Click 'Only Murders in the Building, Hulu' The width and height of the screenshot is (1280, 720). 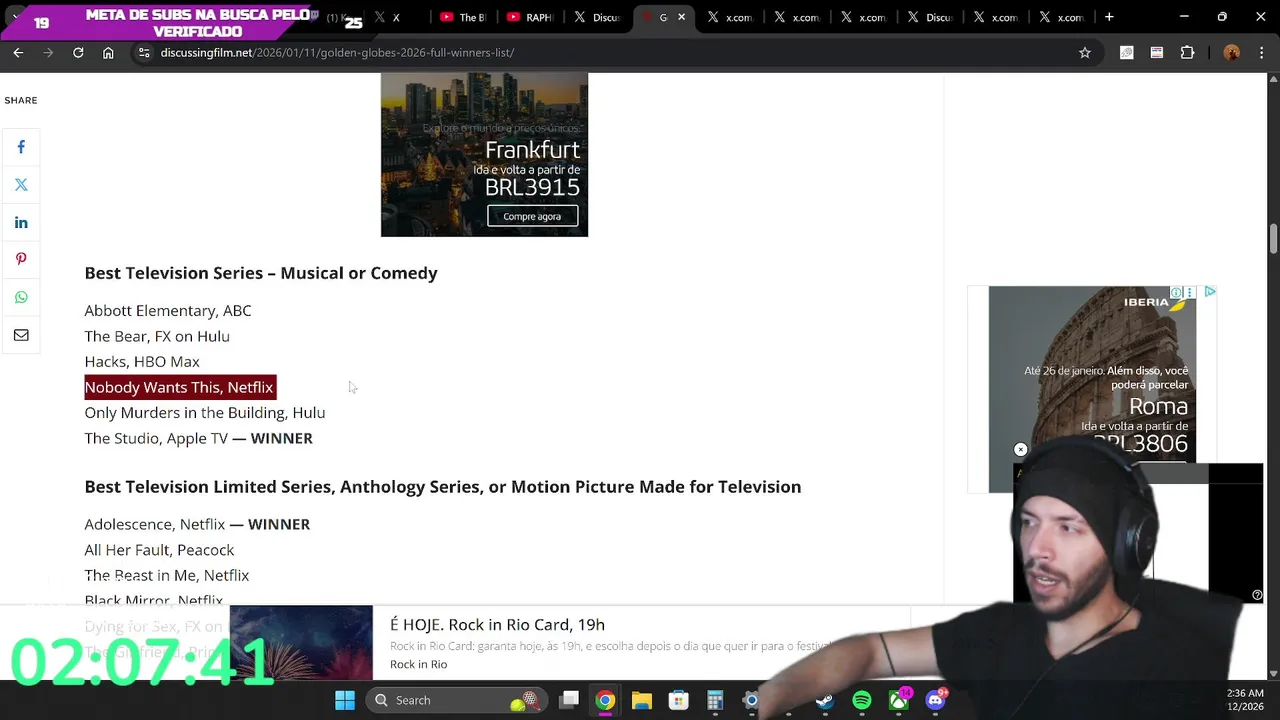click(205, 413)
